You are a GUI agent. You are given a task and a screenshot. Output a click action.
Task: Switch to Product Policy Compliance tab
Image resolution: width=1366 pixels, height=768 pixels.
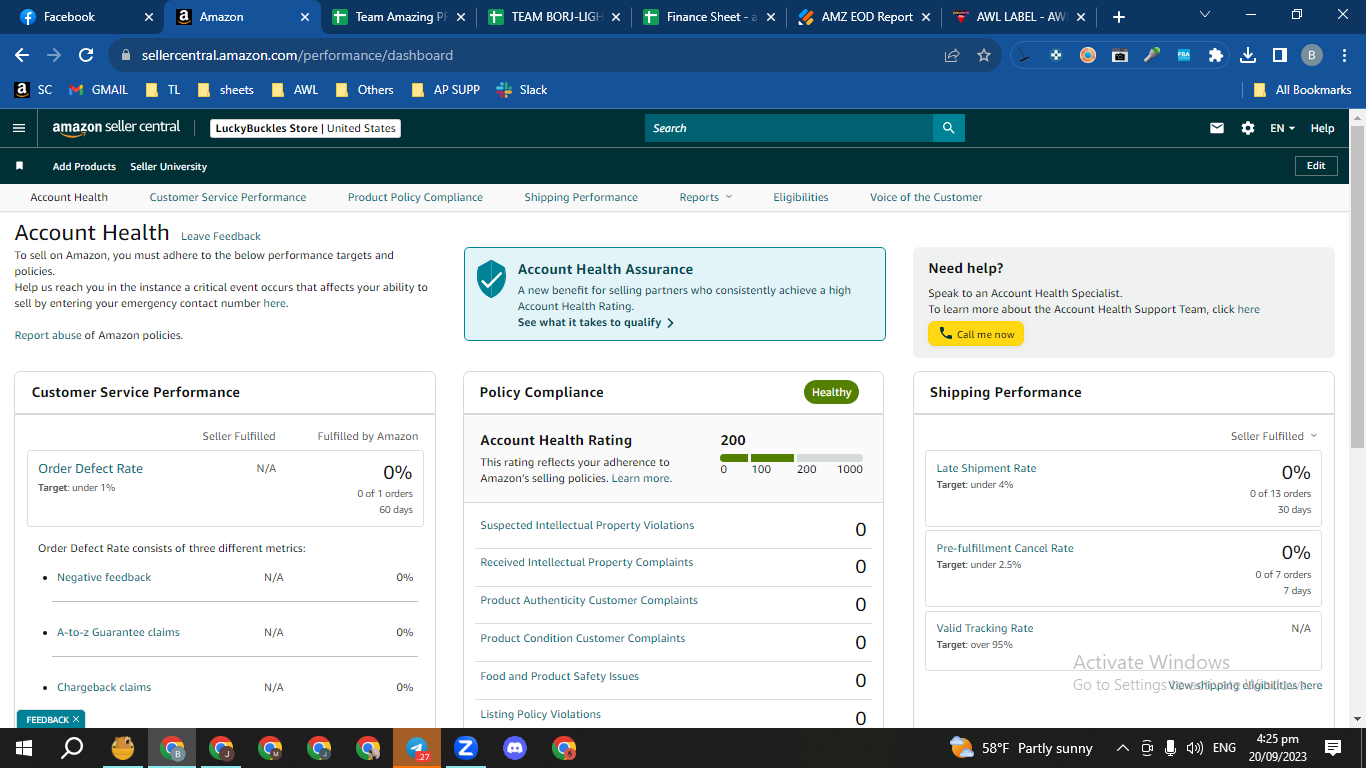[x=415, y=197]
